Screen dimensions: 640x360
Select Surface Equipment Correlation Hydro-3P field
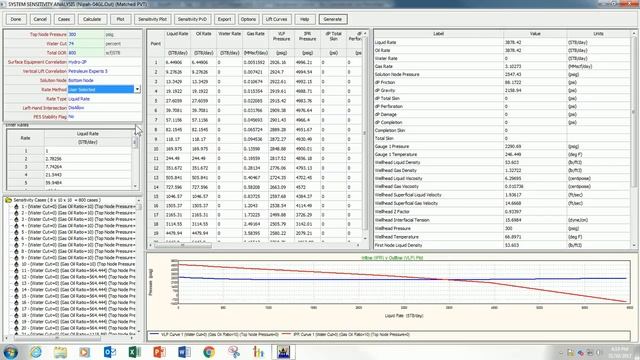pyautogui.click(x=104, y=62)
